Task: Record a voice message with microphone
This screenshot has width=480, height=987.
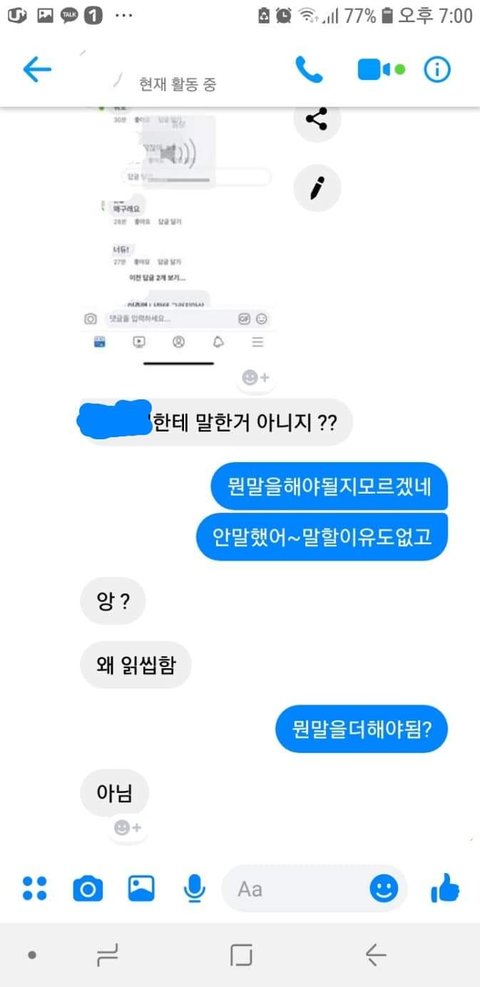Action: pos(194,888)
